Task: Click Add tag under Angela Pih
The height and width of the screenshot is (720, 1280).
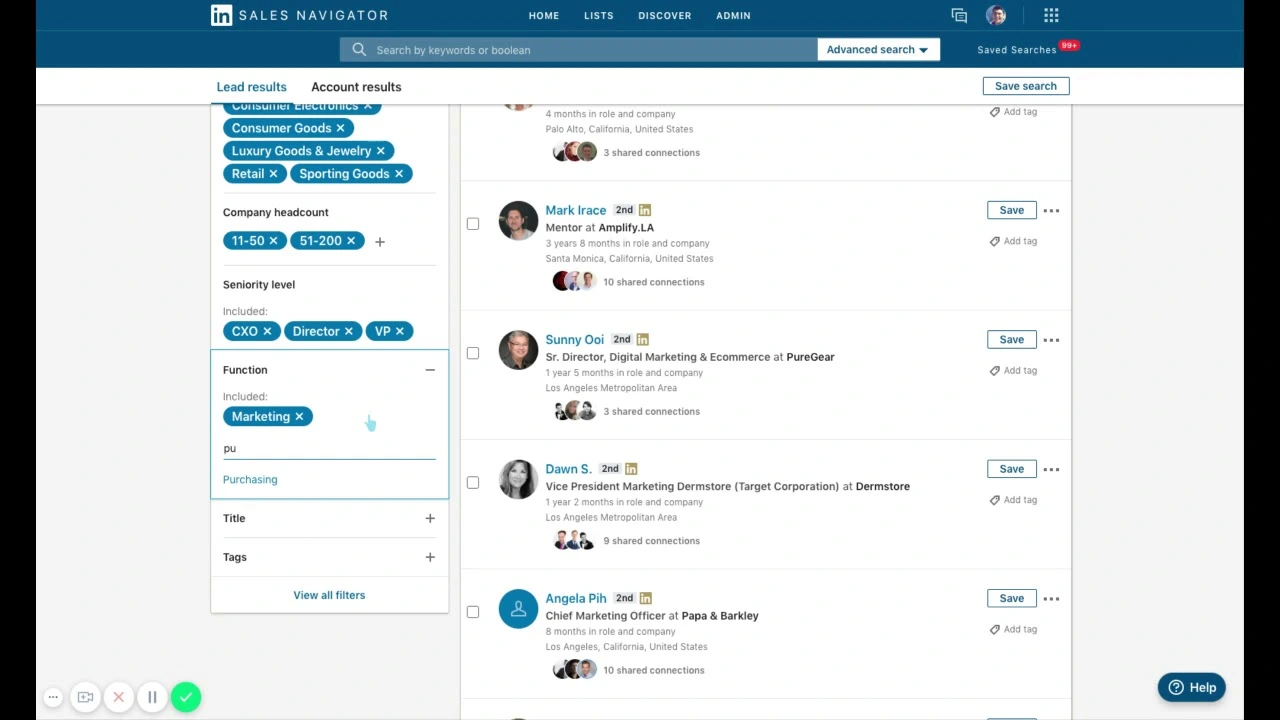Action: 1013,629
